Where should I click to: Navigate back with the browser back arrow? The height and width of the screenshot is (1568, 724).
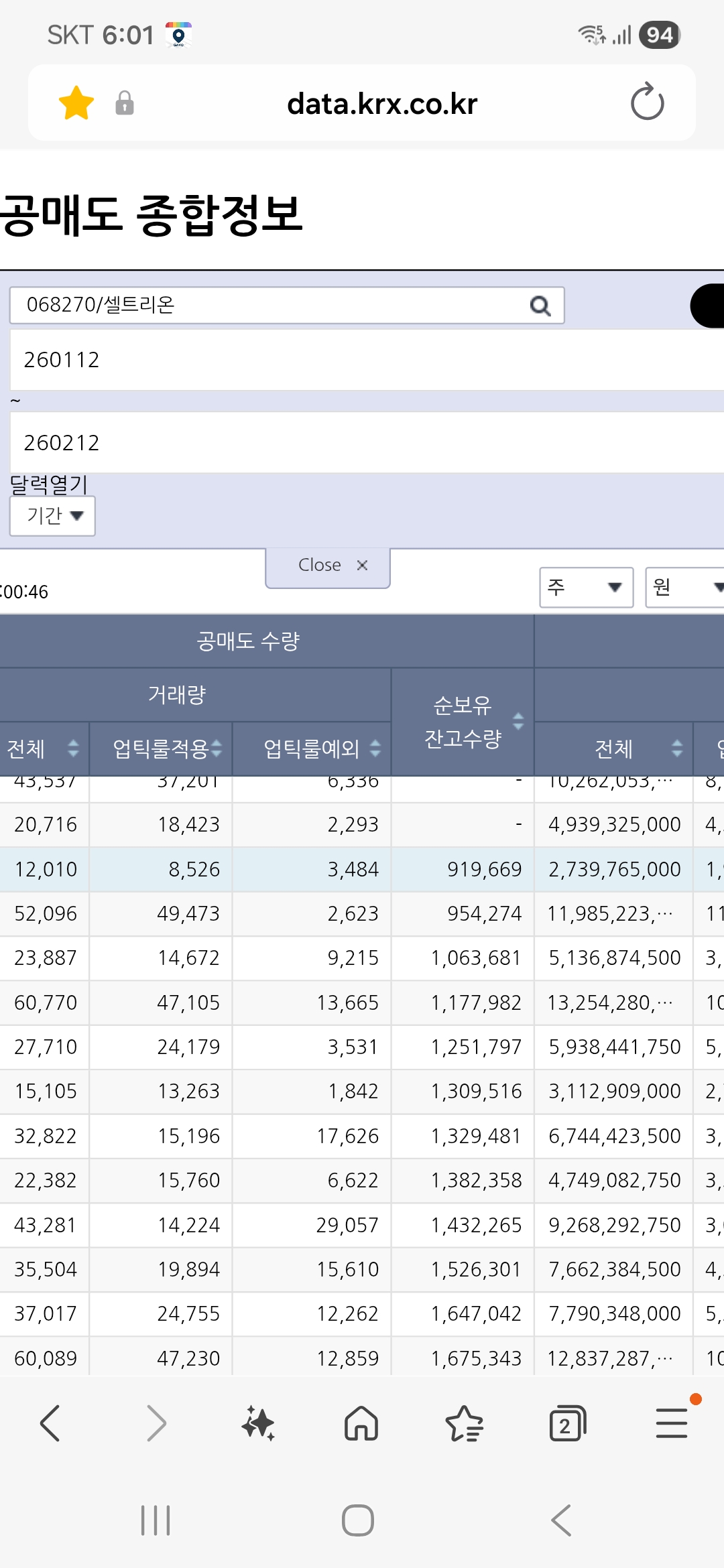(50, 1423)
